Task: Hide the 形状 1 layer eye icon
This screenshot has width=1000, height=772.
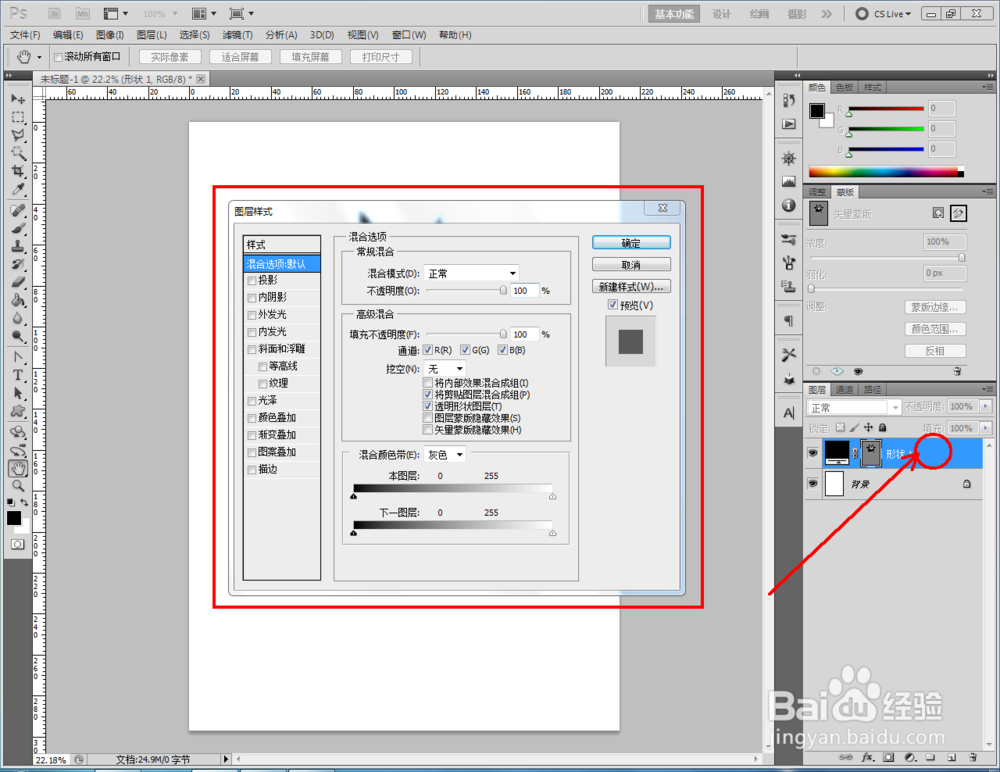Action: (812, 453)
